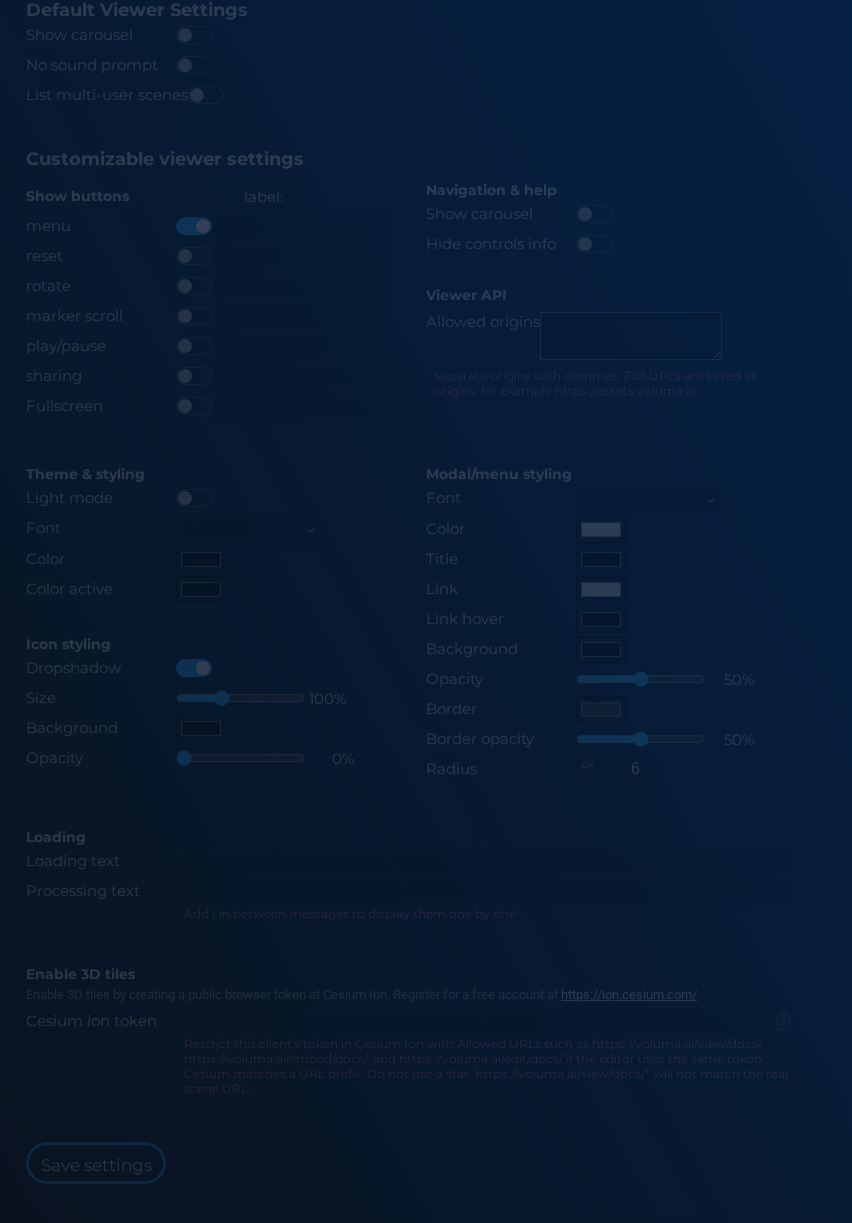Switch on Light mode
Screen dimensions: 852x1223
194,498
